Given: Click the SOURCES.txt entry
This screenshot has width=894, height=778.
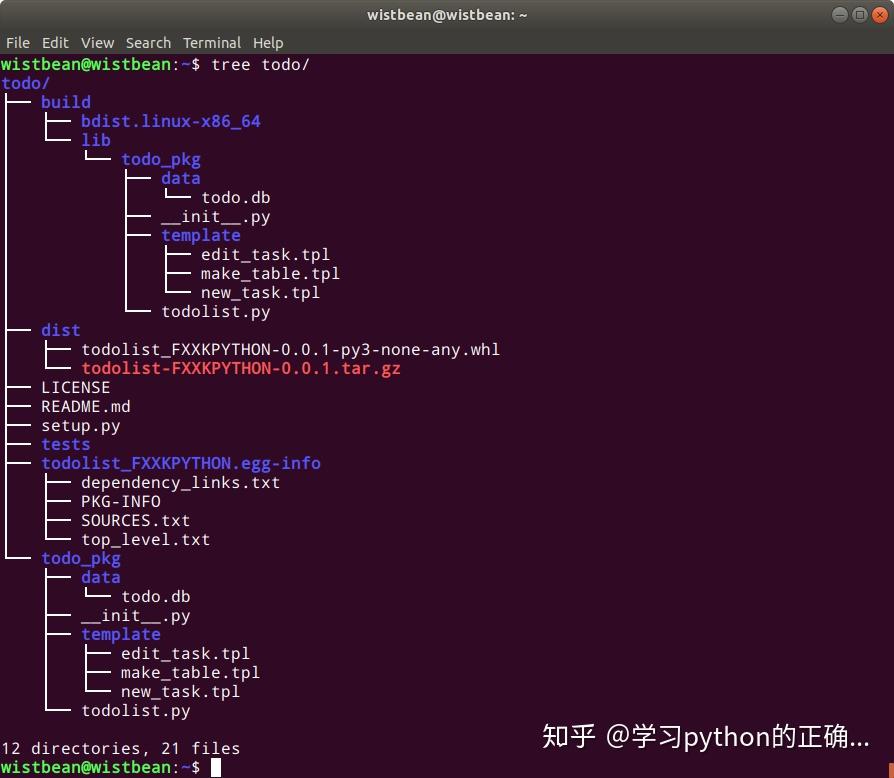Looking at the screenshot, I should (x=135, y=520).
